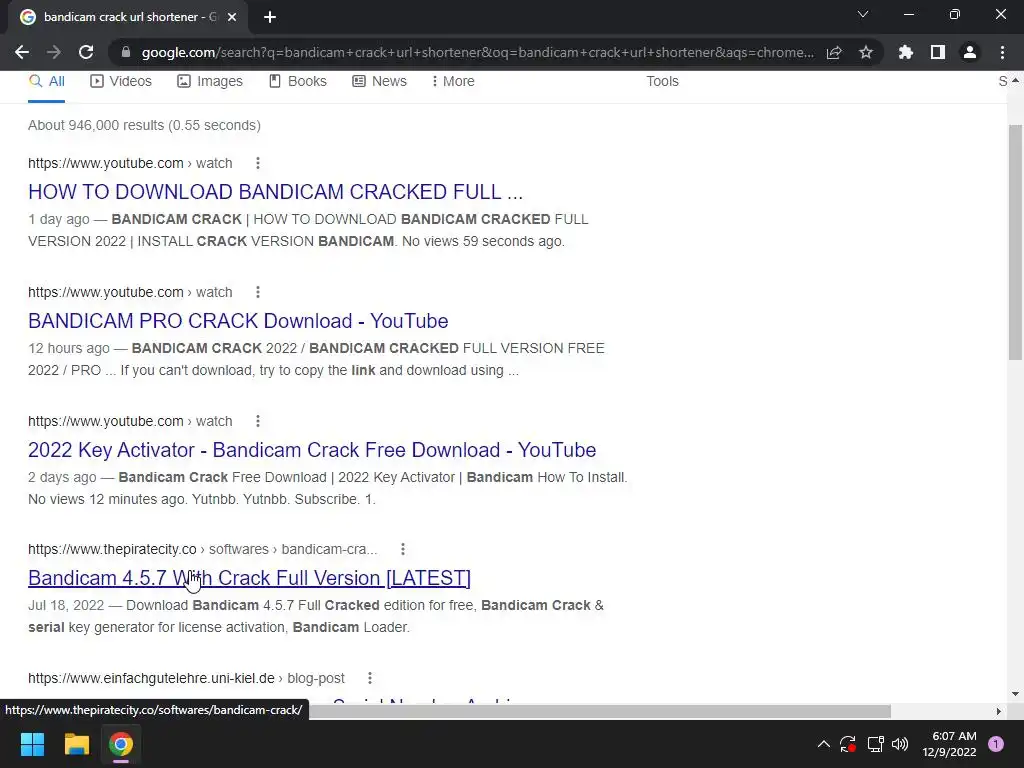1024x768 pixels.
Task: Open the Chrome profile menu
Action: click(970, 52)
